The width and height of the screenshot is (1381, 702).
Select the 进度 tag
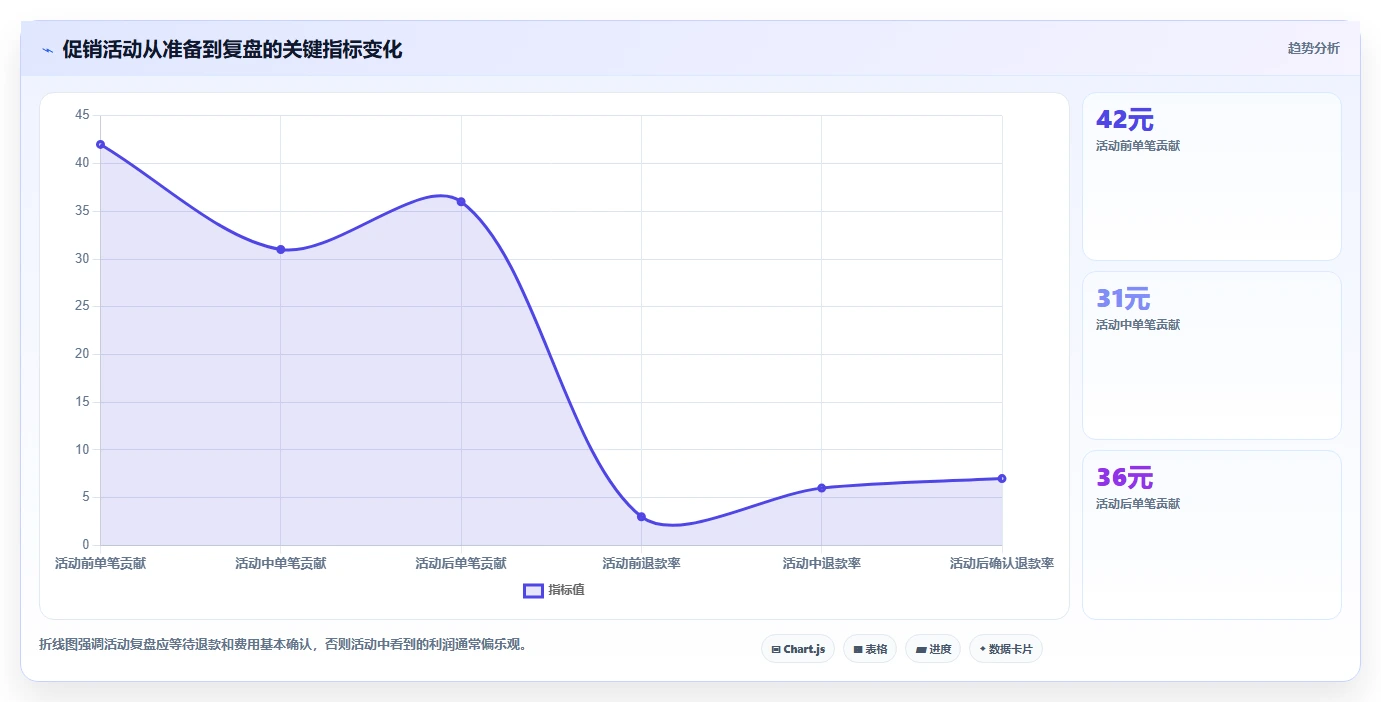click(933, 649)
